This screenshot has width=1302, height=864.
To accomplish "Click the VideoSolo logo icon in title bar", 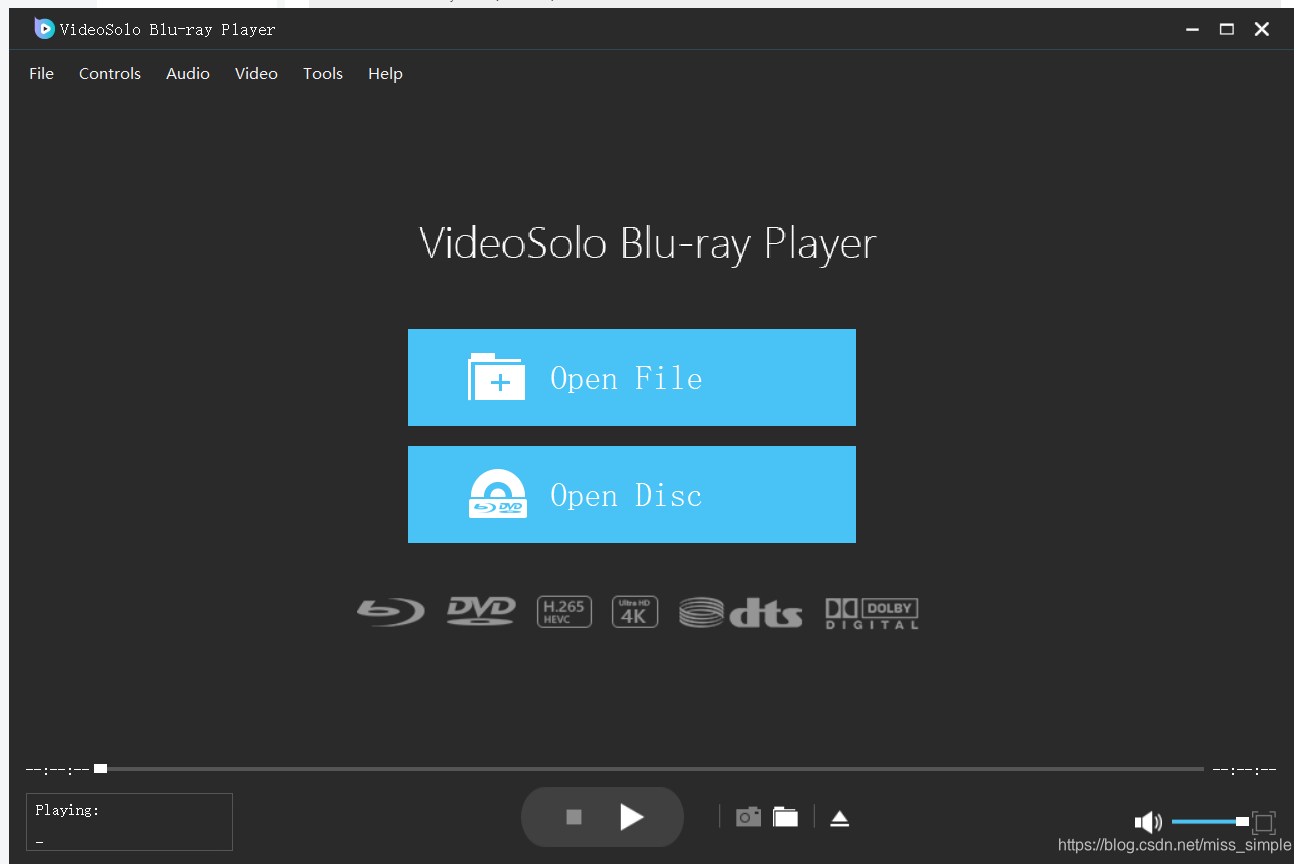I will tap(44, 29).
